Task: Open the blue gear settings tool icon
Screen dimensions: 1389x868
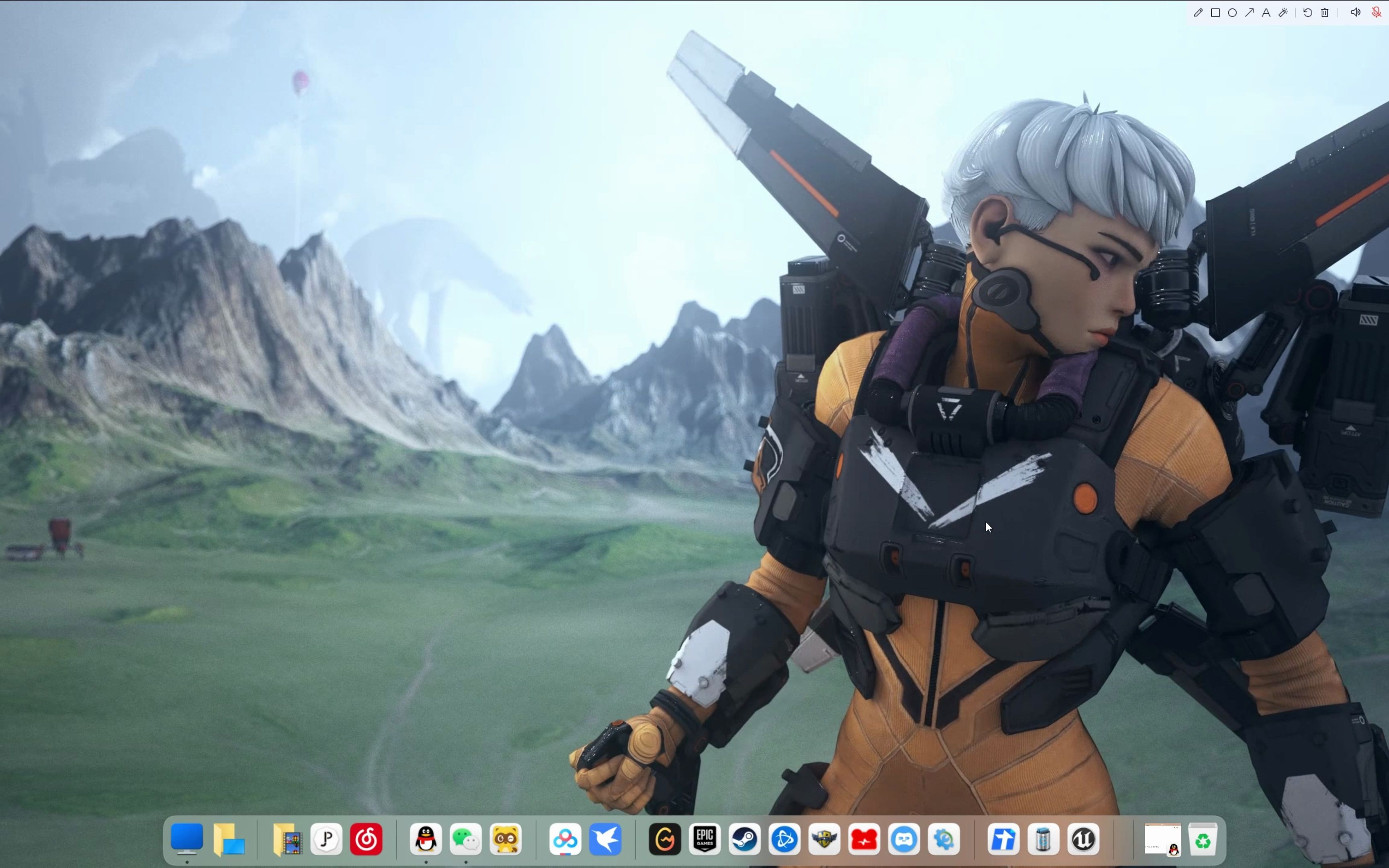Action: [x=944, y=839]
